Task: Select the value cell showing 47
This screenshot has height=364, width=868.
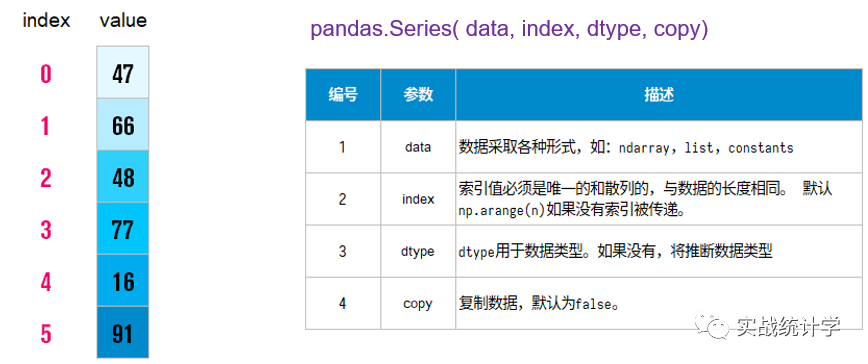Action: click(123, 72)
